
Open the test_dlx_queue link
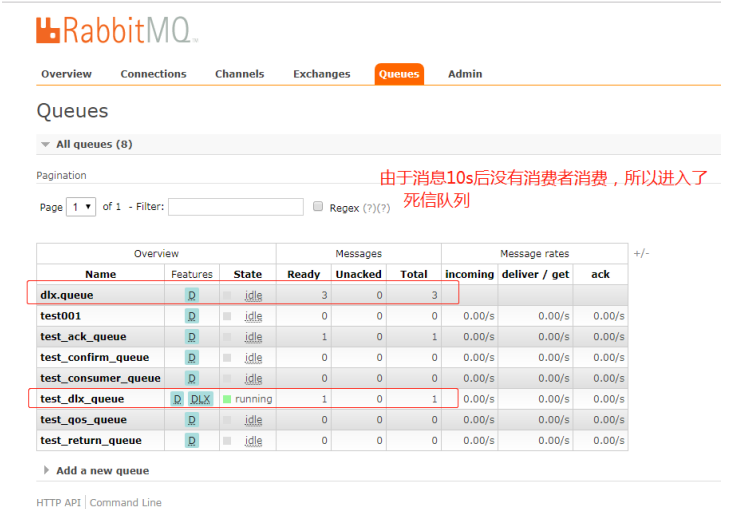(82, 399)
